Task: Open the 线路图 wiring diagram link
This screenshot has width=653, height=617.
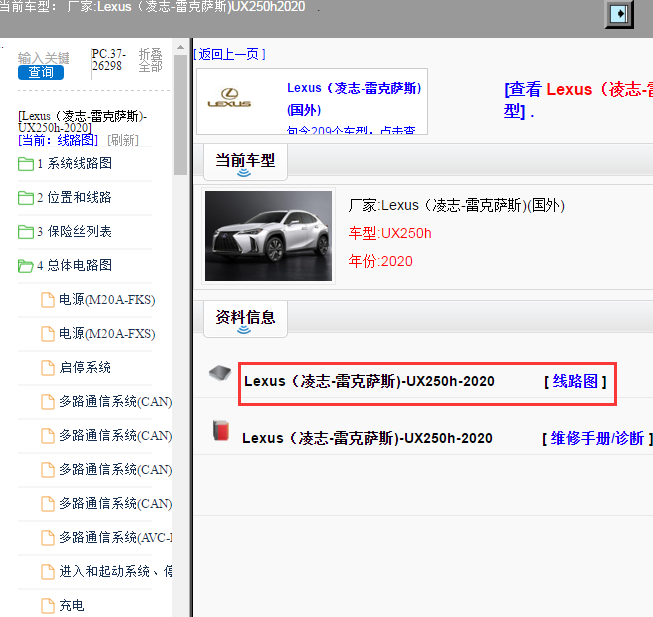Action: [575, 381]
